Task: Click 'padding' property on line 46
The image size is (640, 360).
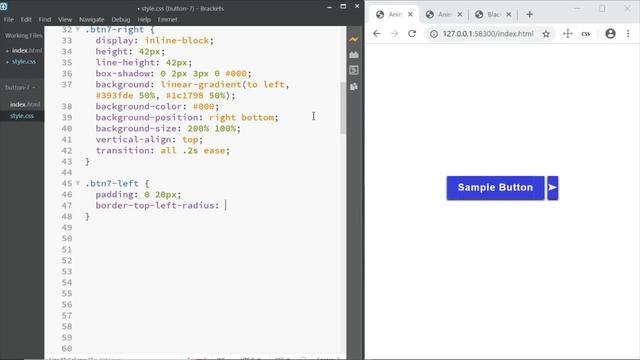Action: point(114,194)
